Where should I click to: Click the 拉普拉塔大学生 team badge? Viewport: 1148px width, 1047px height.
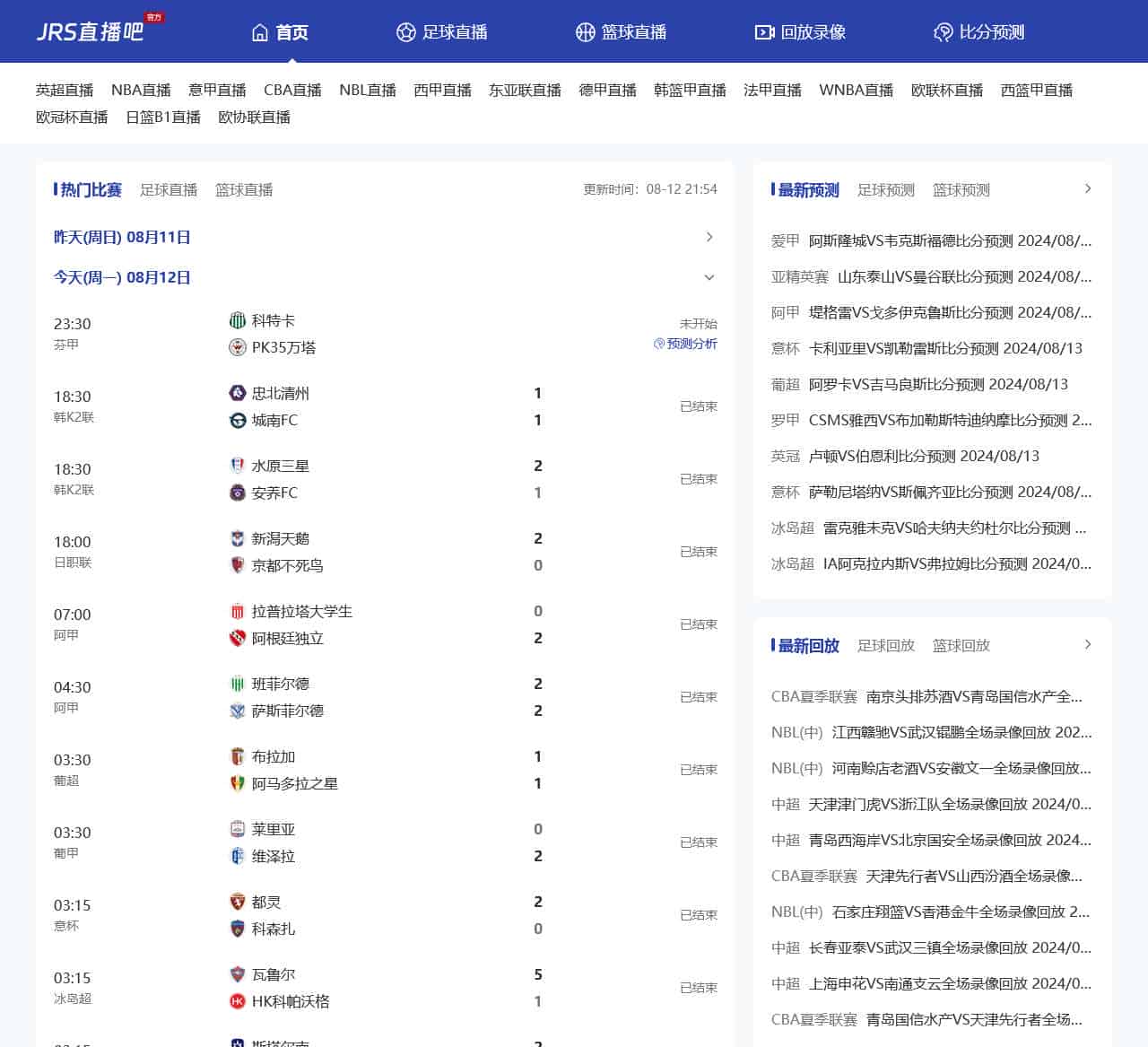tap(238, 611)
